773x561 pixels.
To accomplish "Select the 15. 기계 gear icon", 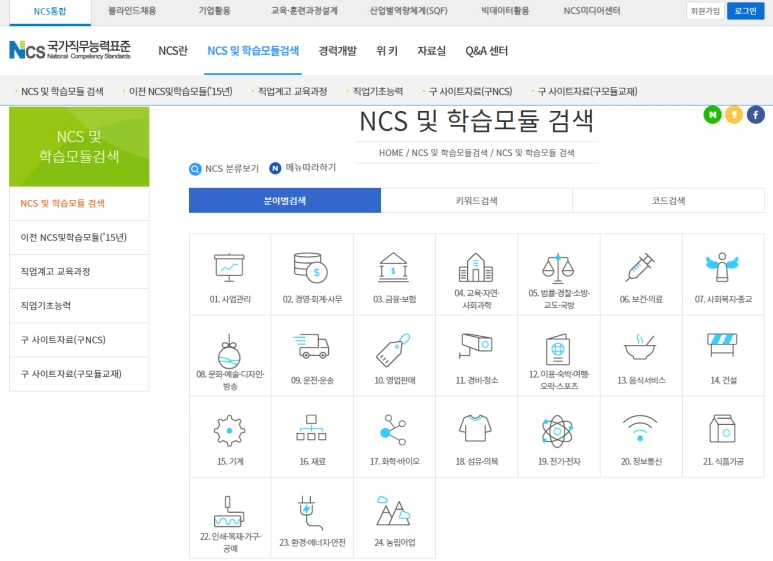I will coord(229,431).
